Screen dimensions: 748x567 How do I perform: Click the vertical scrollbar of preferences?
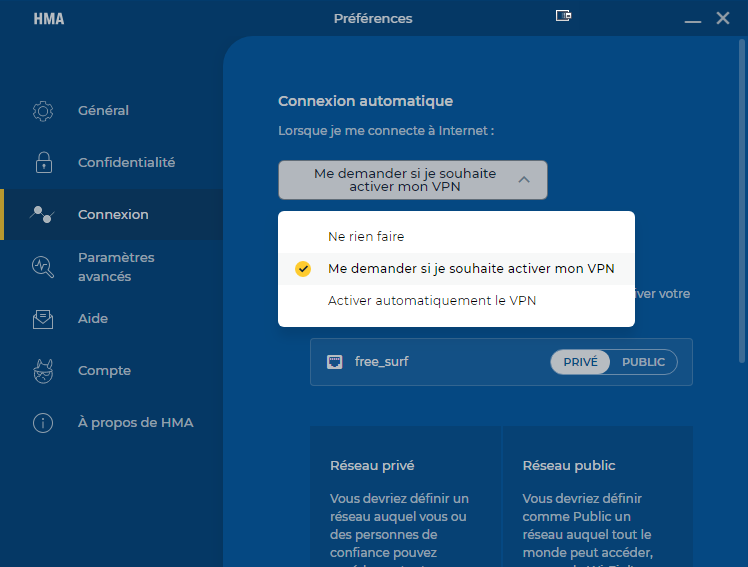(742, 201)
